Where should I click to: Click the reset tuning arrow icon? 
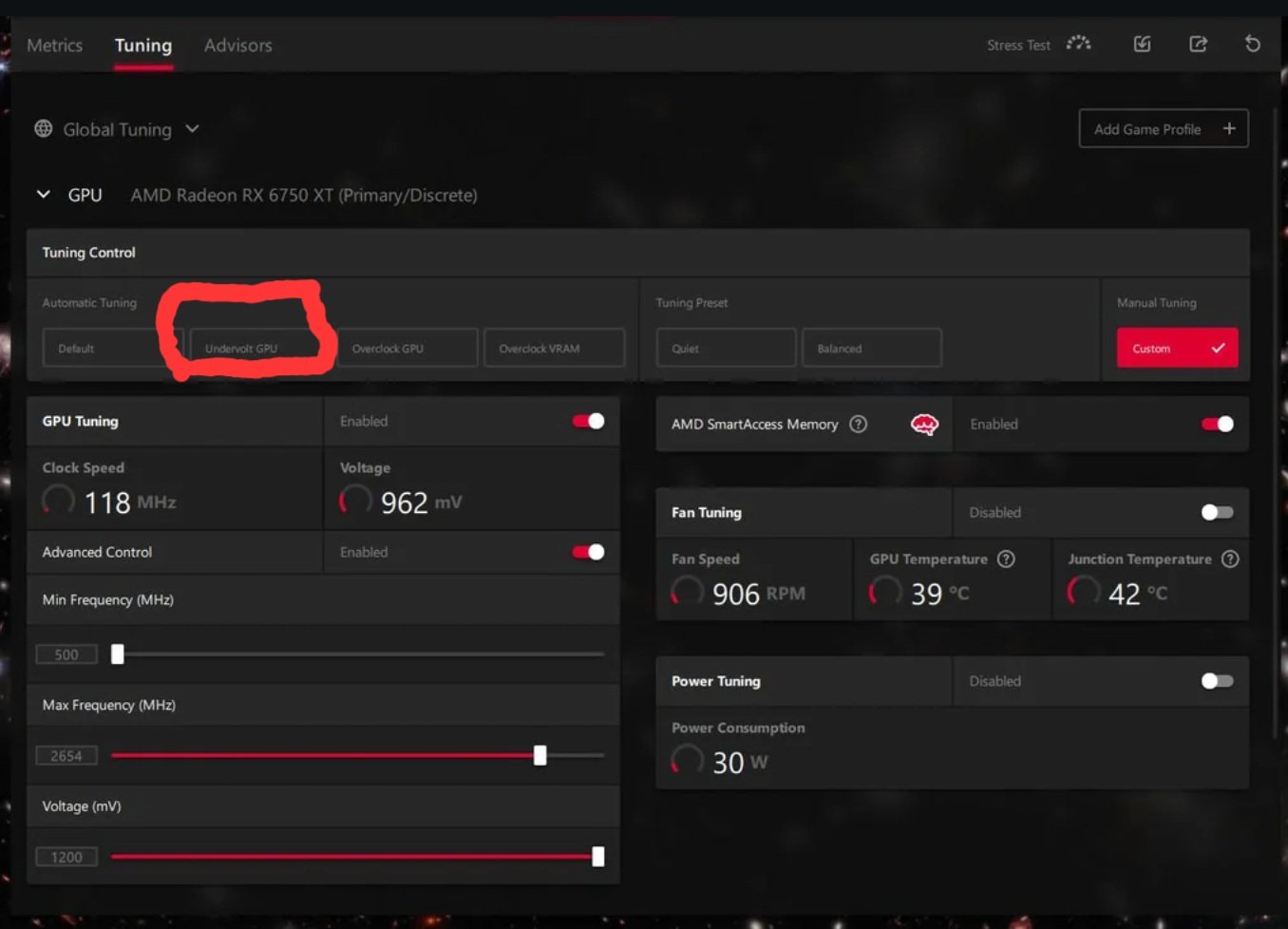(x=1252, y=44)
